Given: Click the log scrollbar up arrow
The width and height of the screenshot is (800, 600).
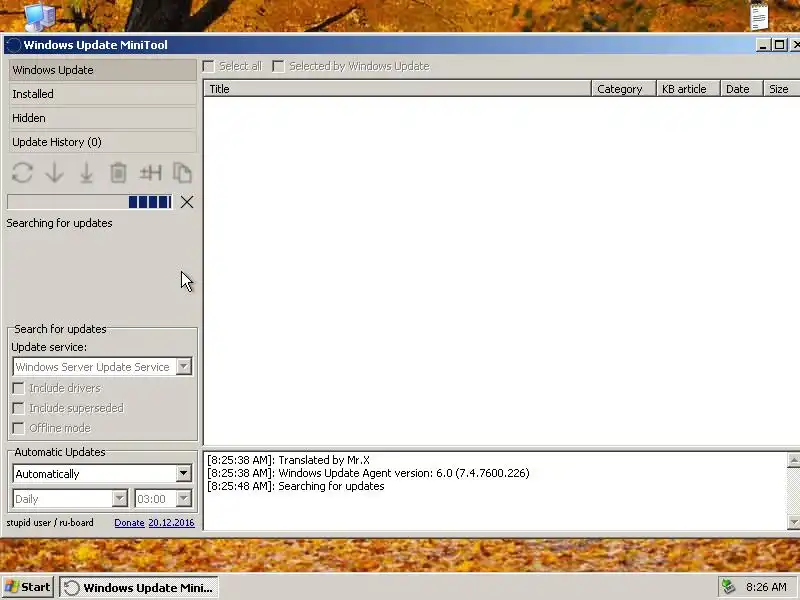Looking at the screenshot, I should pos(793,460).
